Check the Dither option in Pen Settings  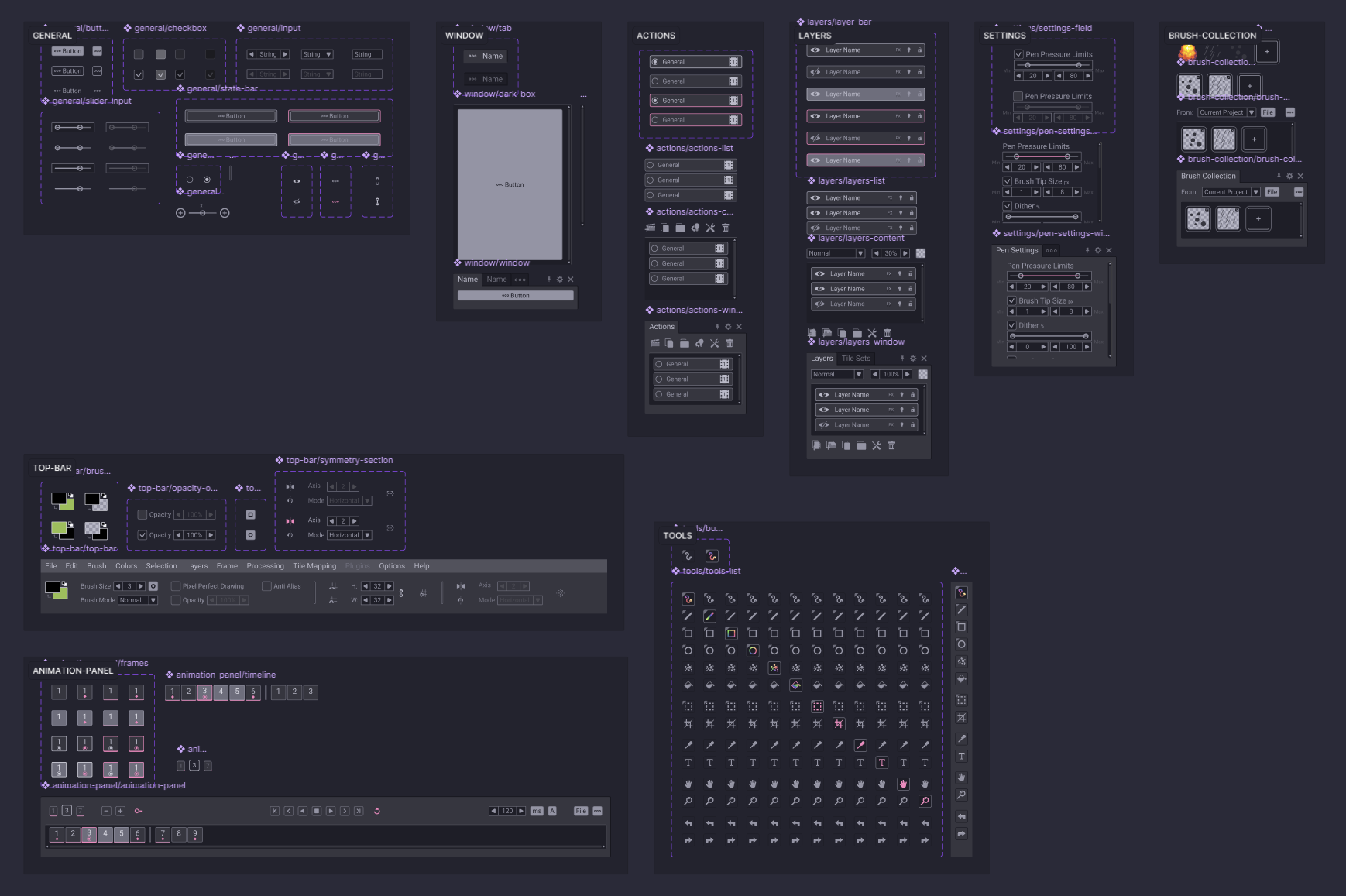click(x=1013, y=325)
